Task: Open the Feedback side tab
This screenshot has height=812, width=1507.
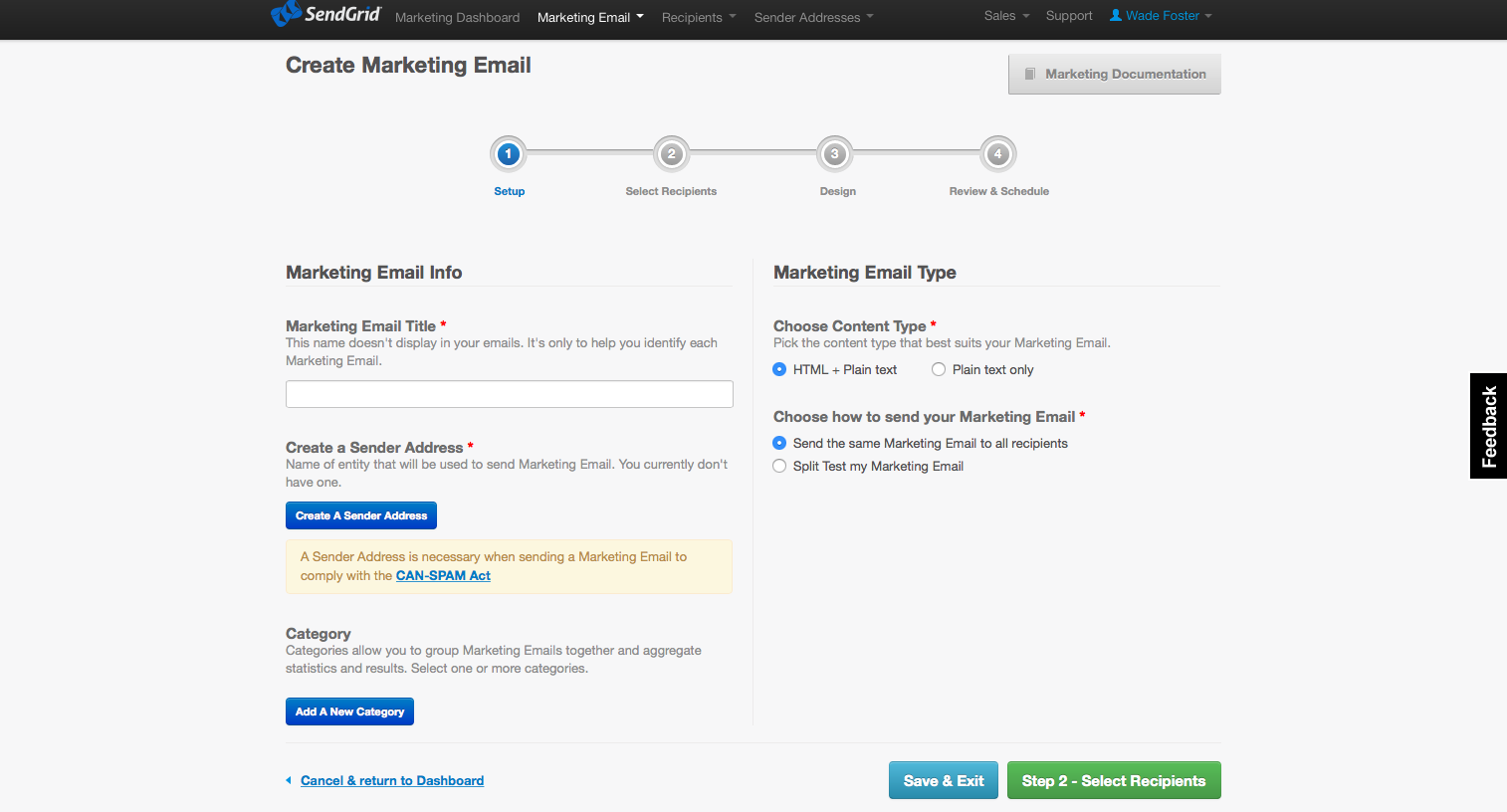Action: coord(1488,426)
